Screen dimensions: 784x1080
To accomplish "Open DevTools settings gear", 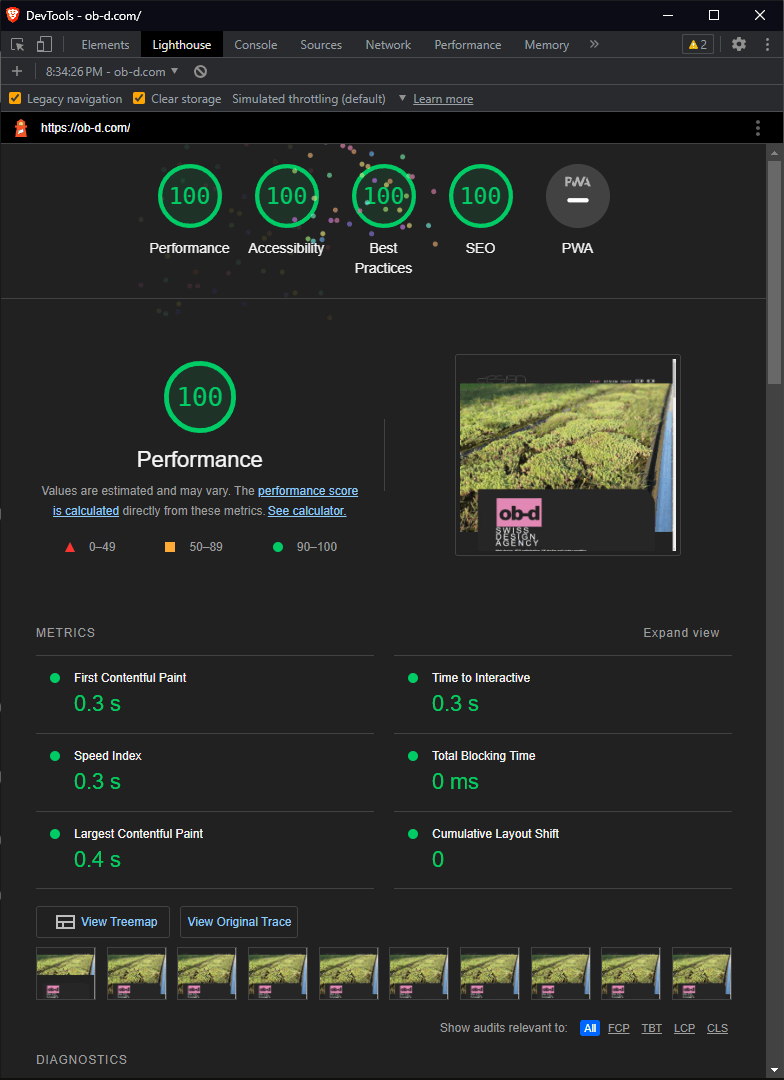I will pos(739,44).
